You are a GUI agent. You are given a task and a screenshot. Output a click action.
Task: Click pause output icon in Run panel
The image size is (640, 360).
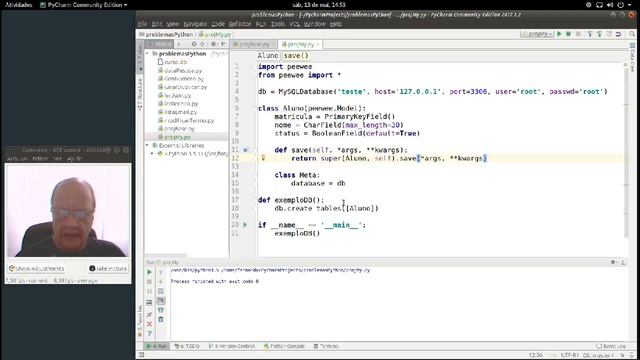click(x=149, y=291)
